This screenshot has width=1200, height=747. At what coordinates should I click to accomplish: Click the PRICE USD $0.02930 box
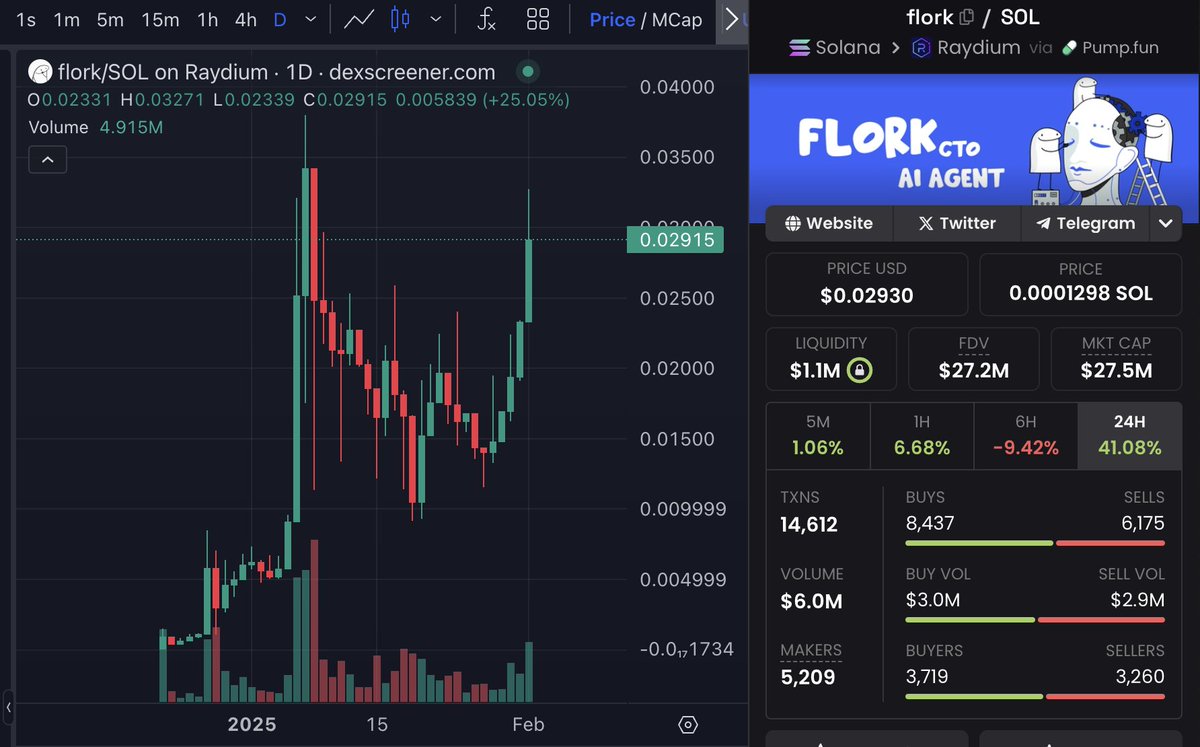pos(867,284)
